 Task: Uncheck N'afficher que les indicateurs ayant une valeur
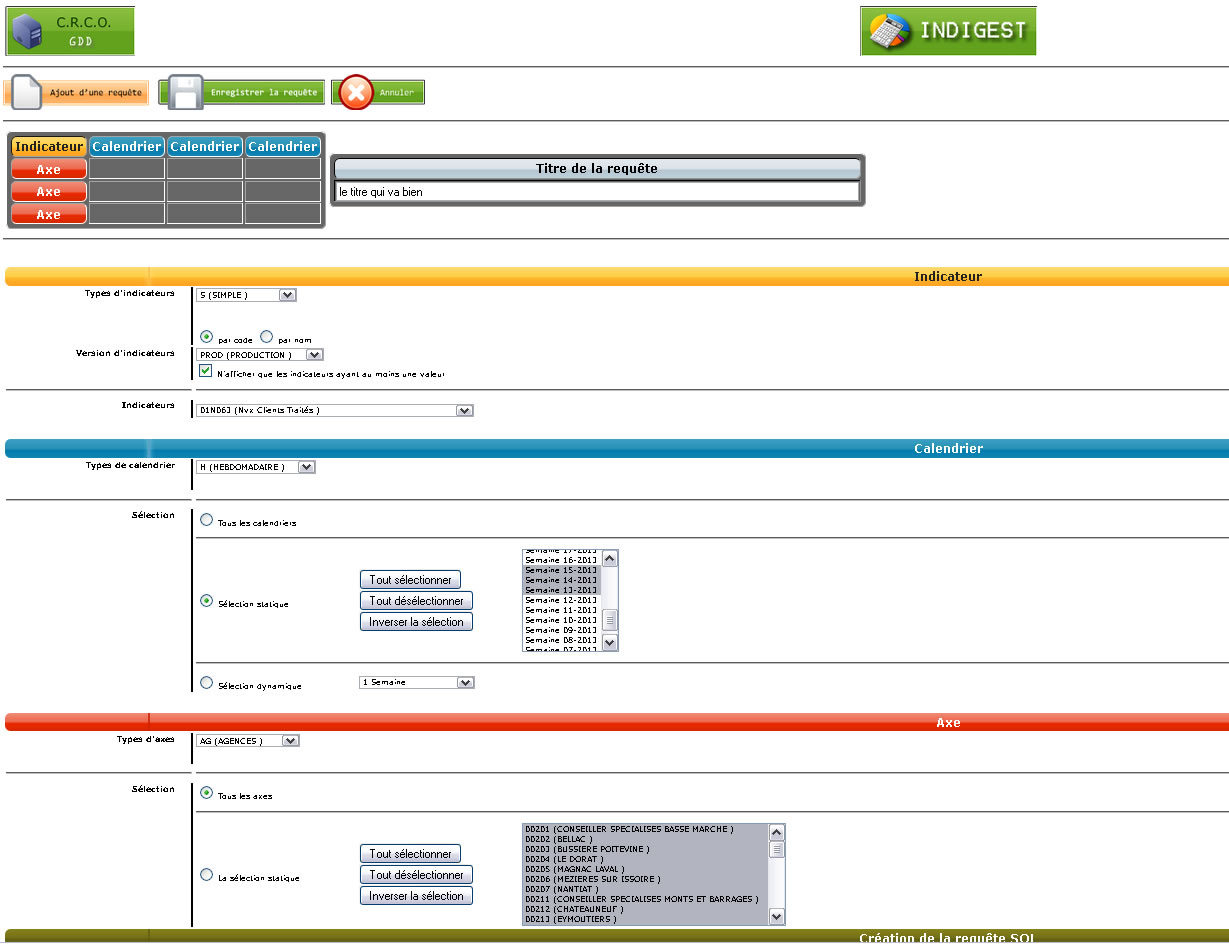206,371
